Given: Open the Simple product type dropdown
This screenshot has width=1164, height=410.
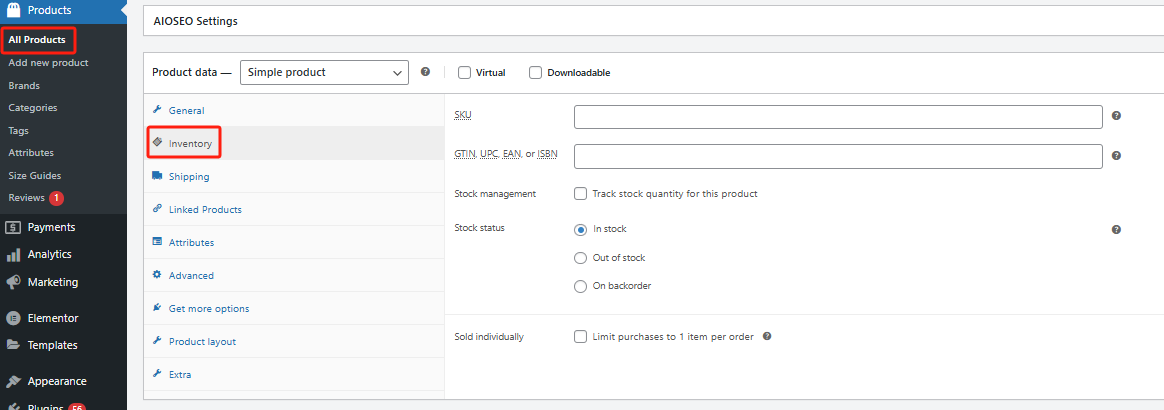Looking at the screenshot, I should (x=324, y=72).
